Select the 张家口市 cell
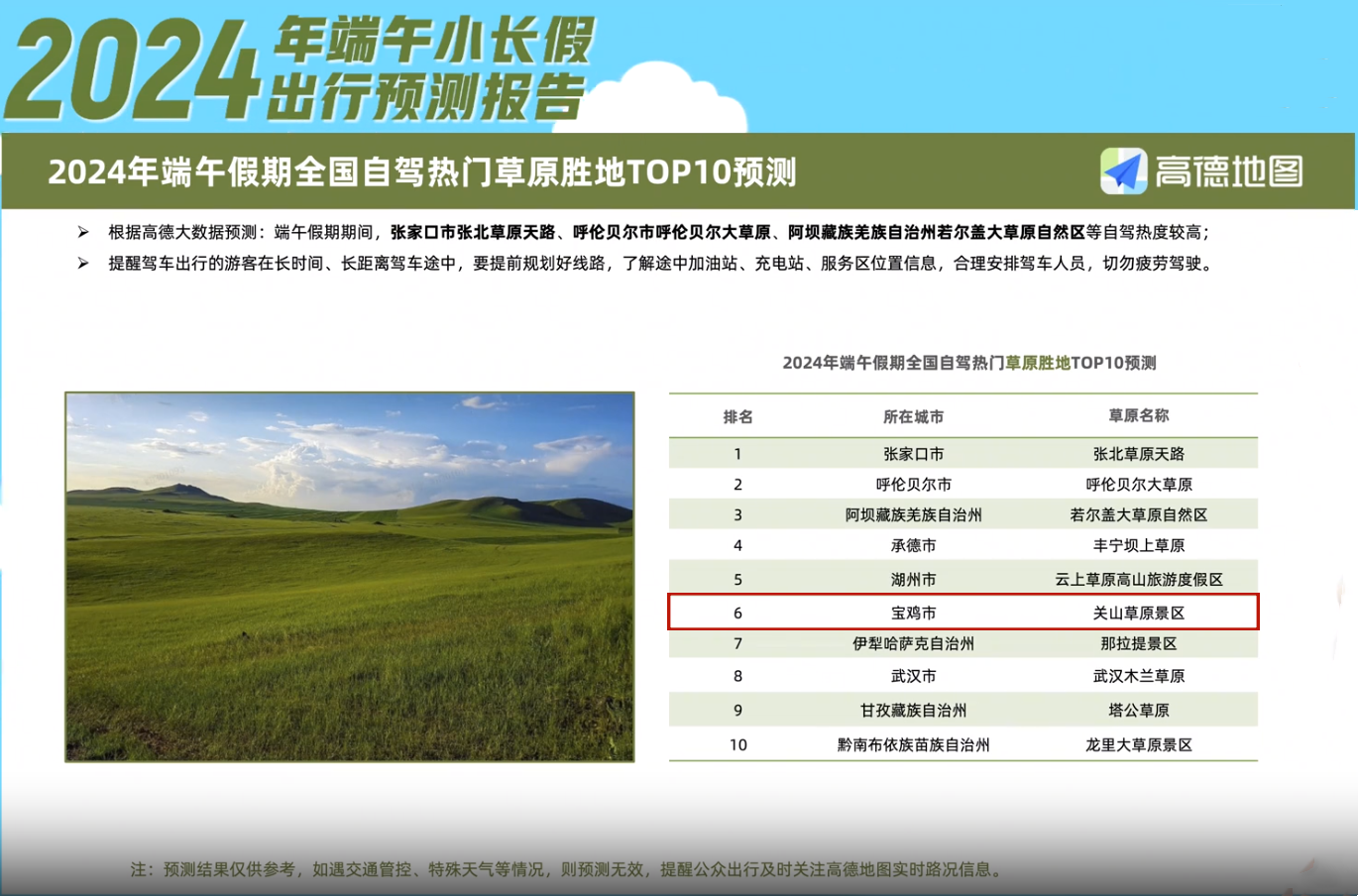The height and width of the screenshot is (896, 1358). point(914,454)
